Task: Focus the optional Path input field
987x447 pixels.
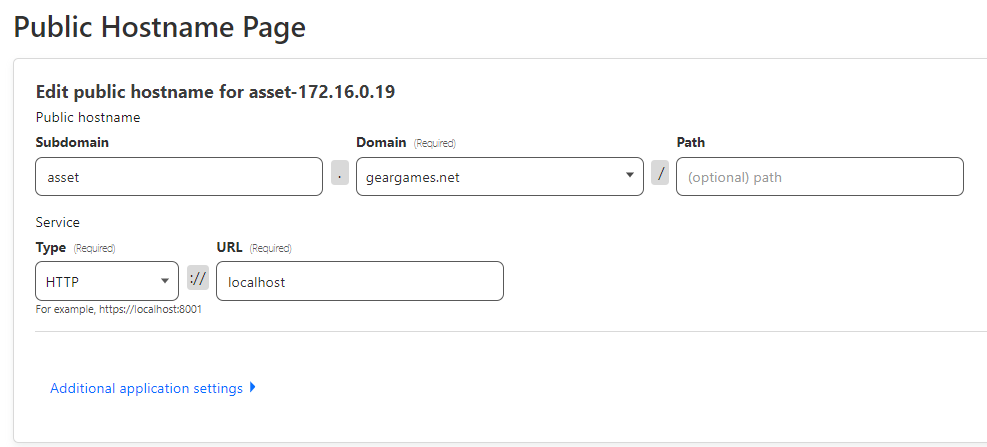Action: click(x=819, y=177)
